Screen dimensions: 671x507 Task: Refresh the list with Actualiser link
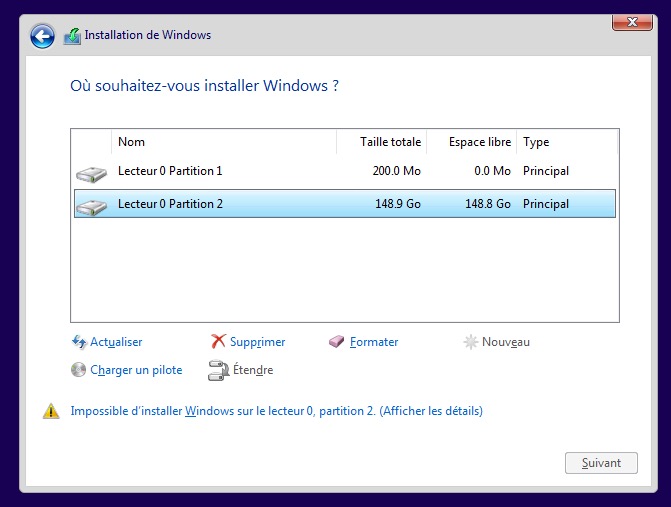[x=116, y=342]
